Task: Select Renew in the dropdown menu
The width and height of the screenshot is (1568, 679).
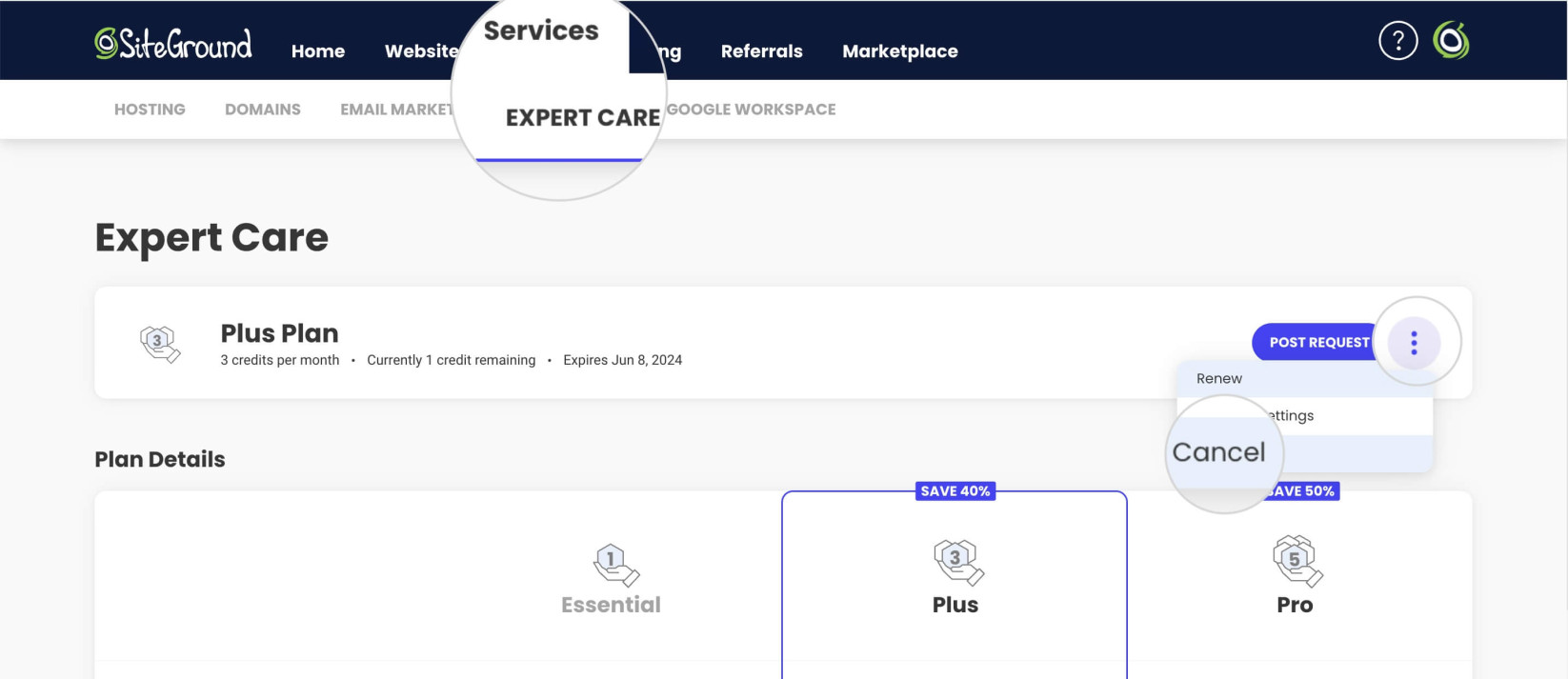Action: click(x=1304, y=378)
